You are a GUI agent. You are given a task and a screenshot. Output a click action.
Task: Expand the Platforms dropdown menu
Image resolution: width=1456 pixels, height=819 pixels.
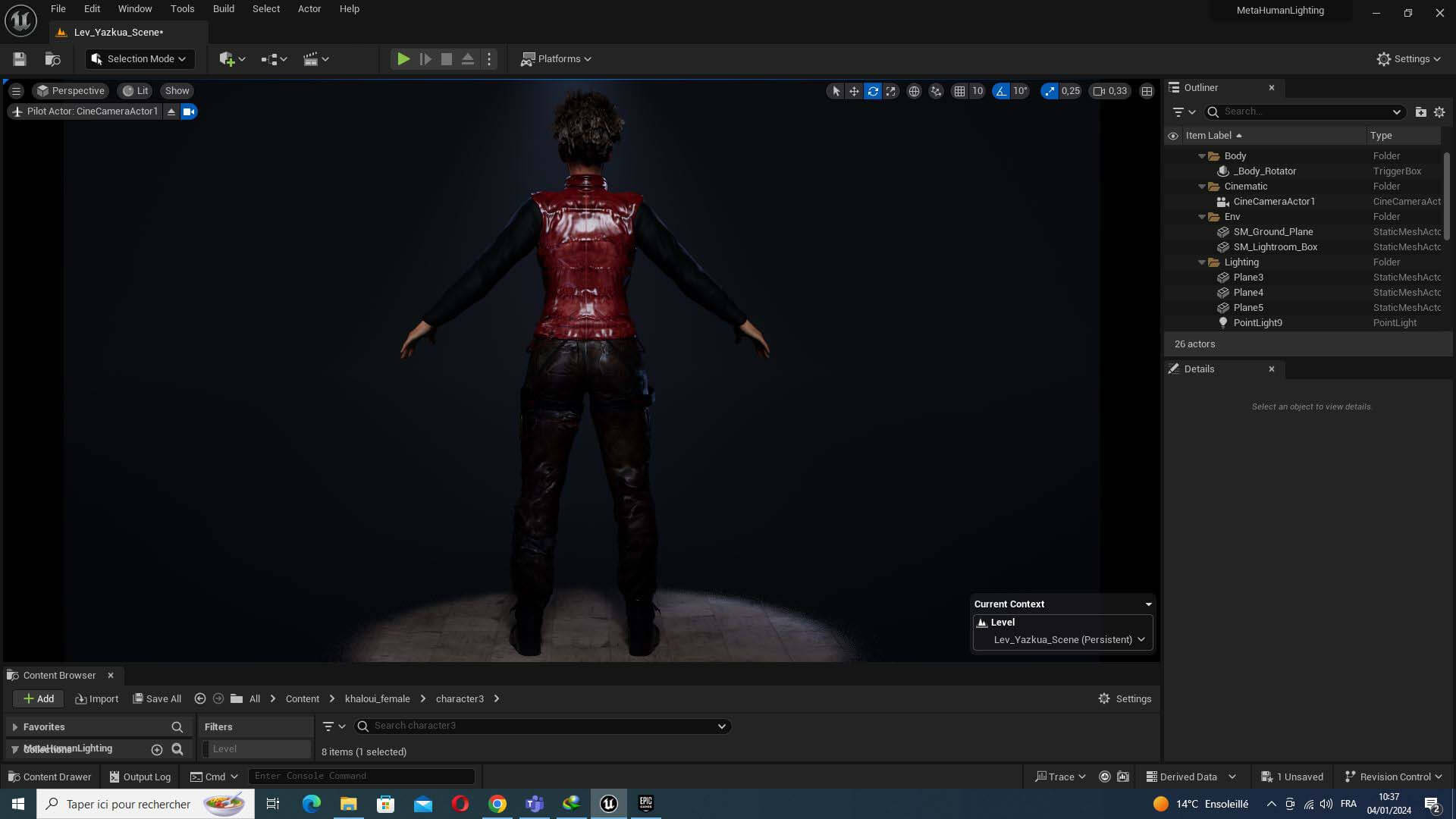point(556,59)
